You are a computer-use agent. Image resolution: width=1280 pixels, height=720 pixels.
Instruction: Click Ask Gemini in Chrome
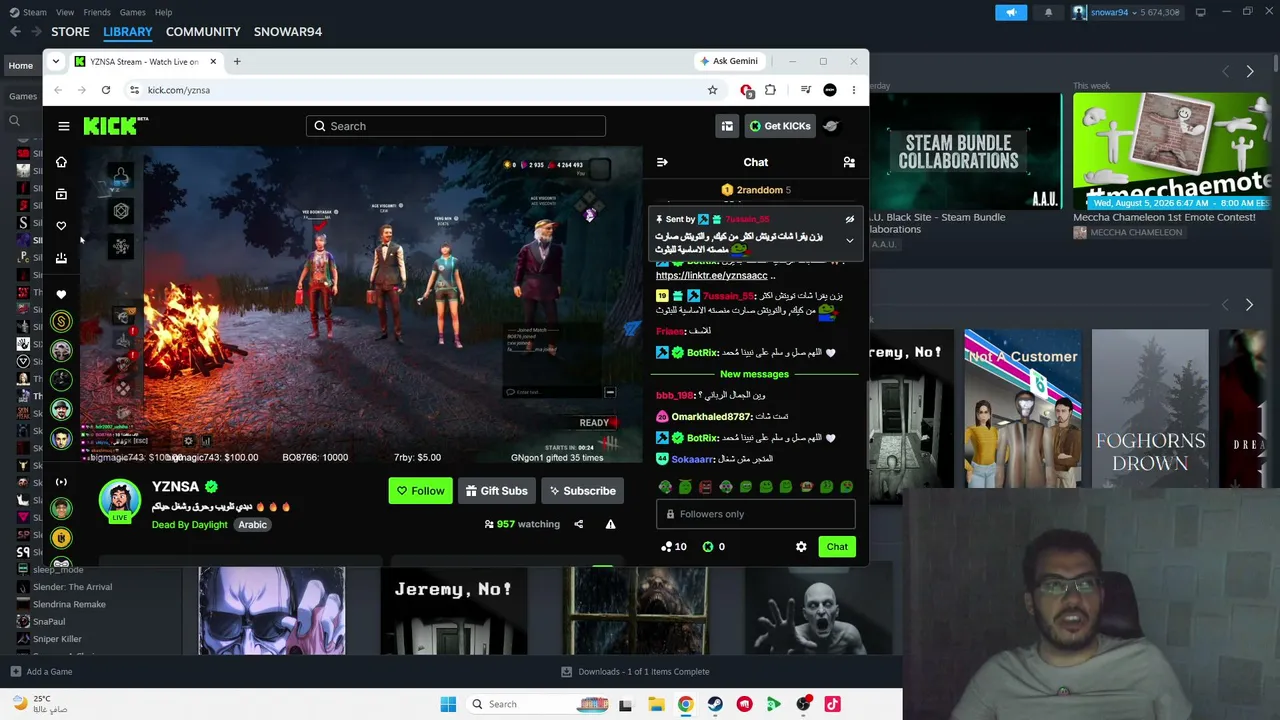click(x=729, y=61)
